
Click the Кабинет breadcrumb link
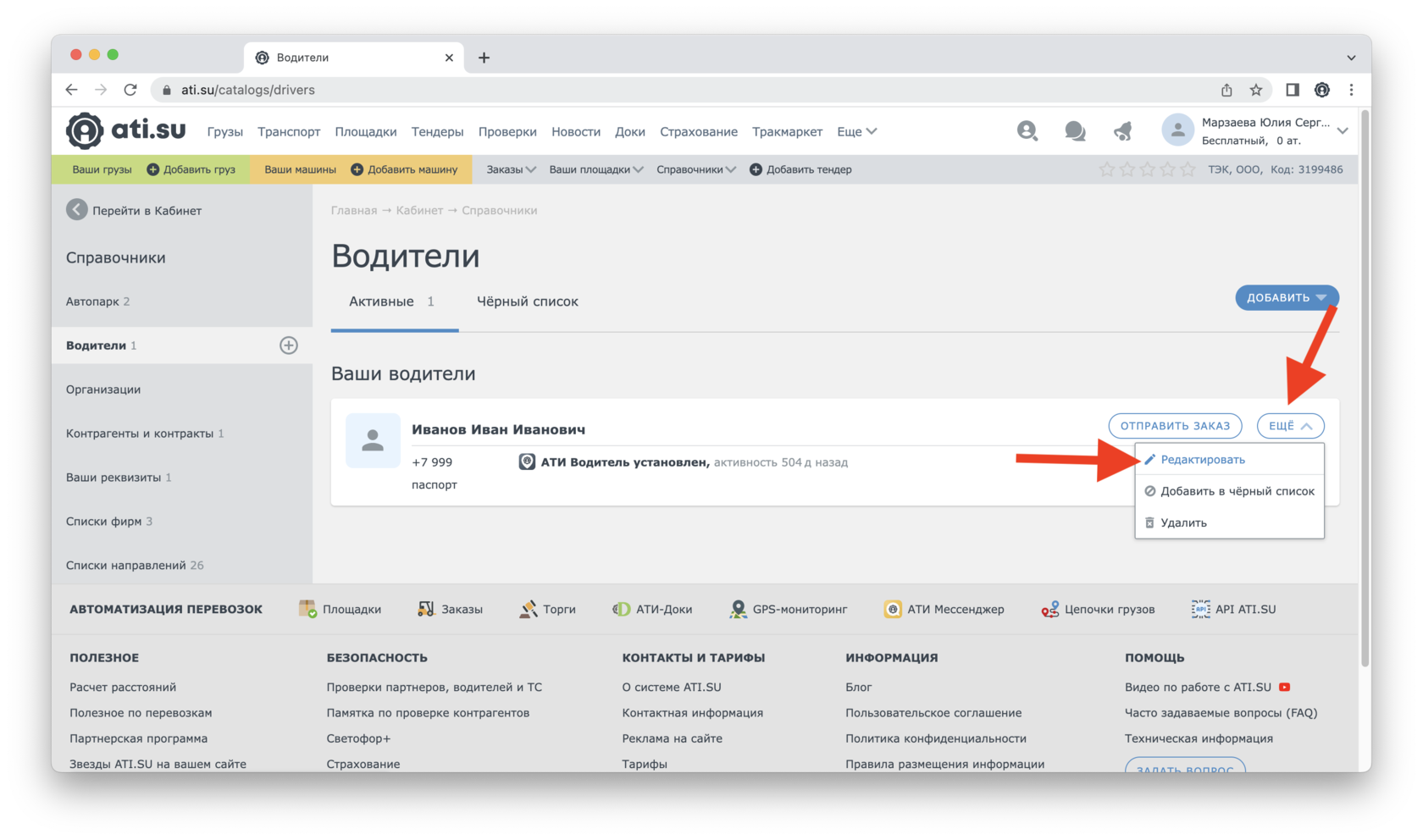tap(419, 210)
